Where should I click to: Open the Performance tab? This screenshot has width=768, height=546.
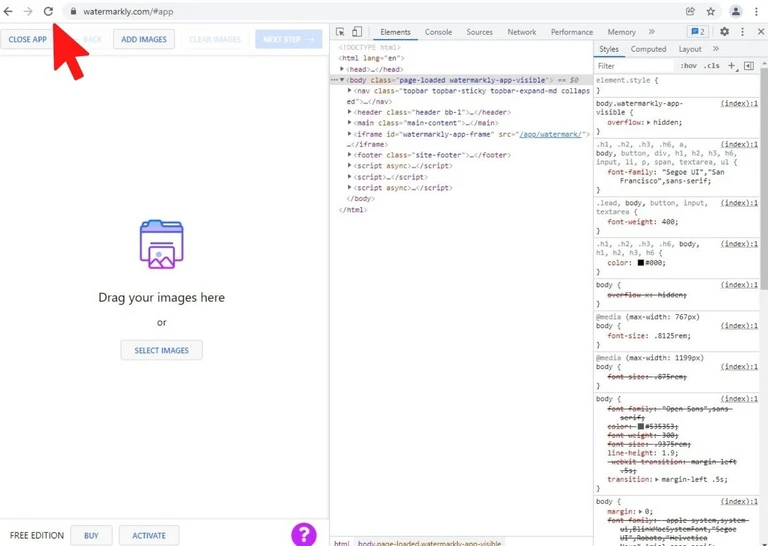coord(572,32)
